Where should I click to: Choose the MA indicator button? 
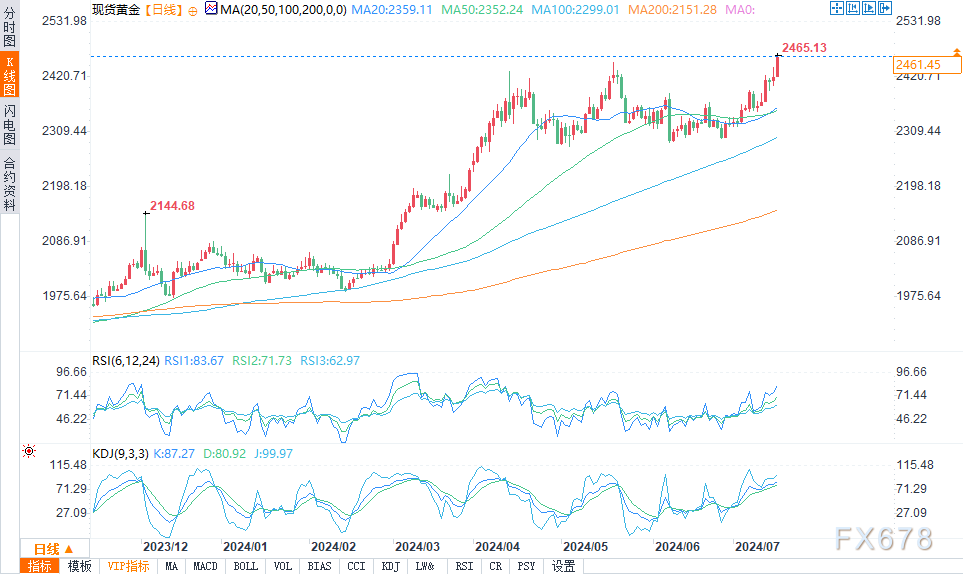pos(171,566)
